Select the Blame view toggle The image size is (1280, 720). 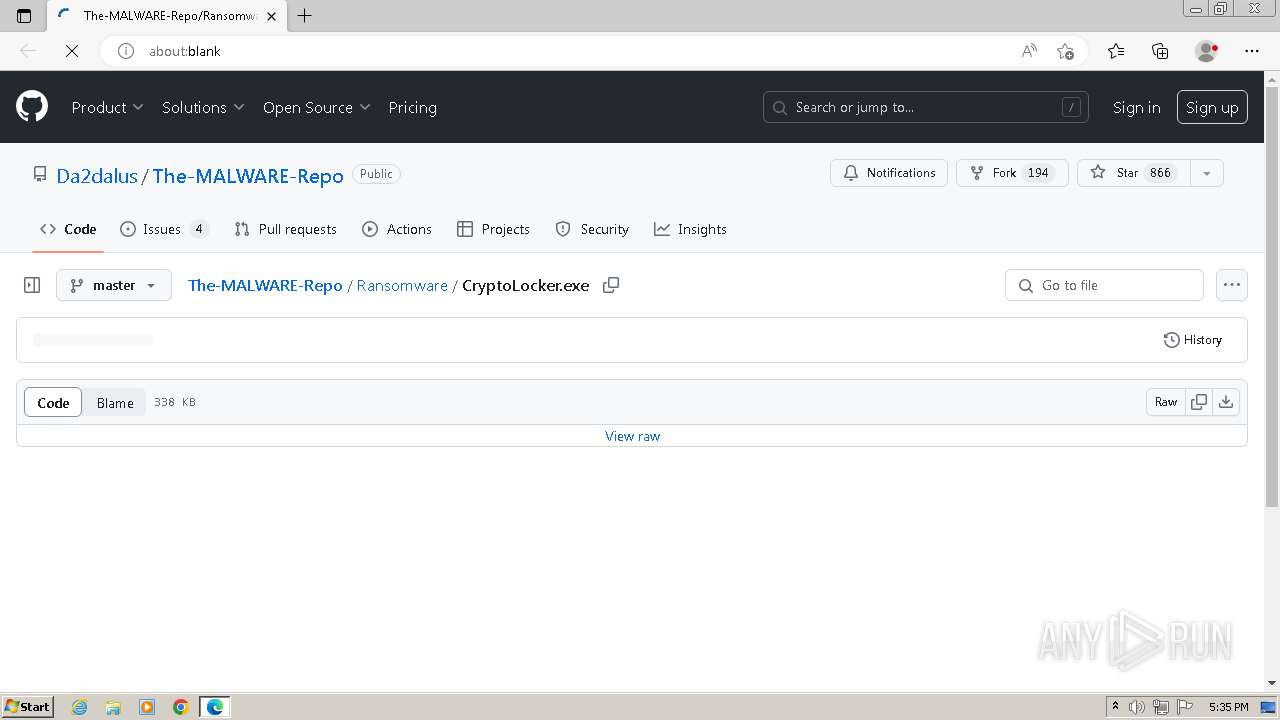(115, 402)
